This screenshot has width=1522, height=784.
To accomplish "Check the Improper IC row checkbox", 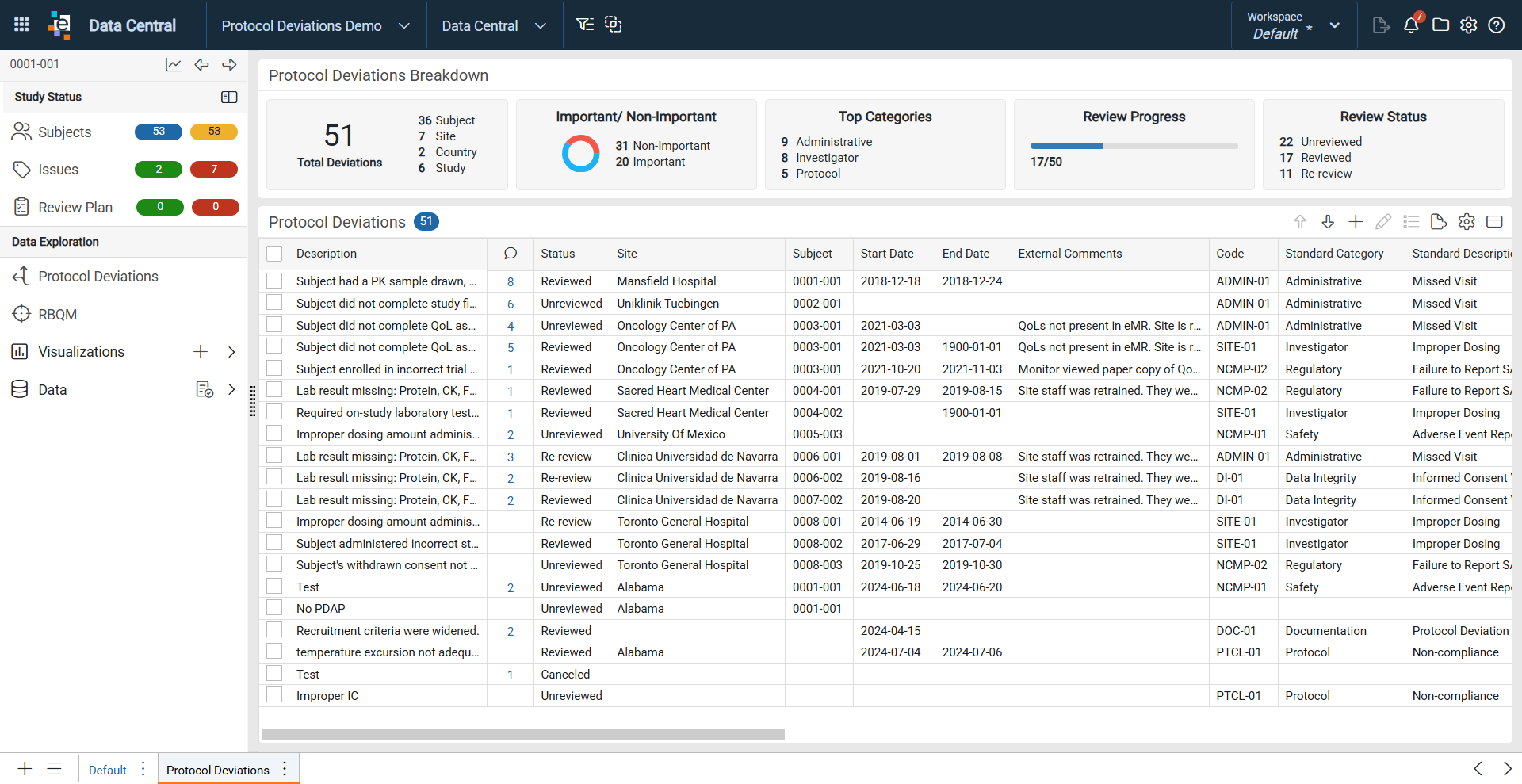I will pyautogui.click(x=274, y=695).
